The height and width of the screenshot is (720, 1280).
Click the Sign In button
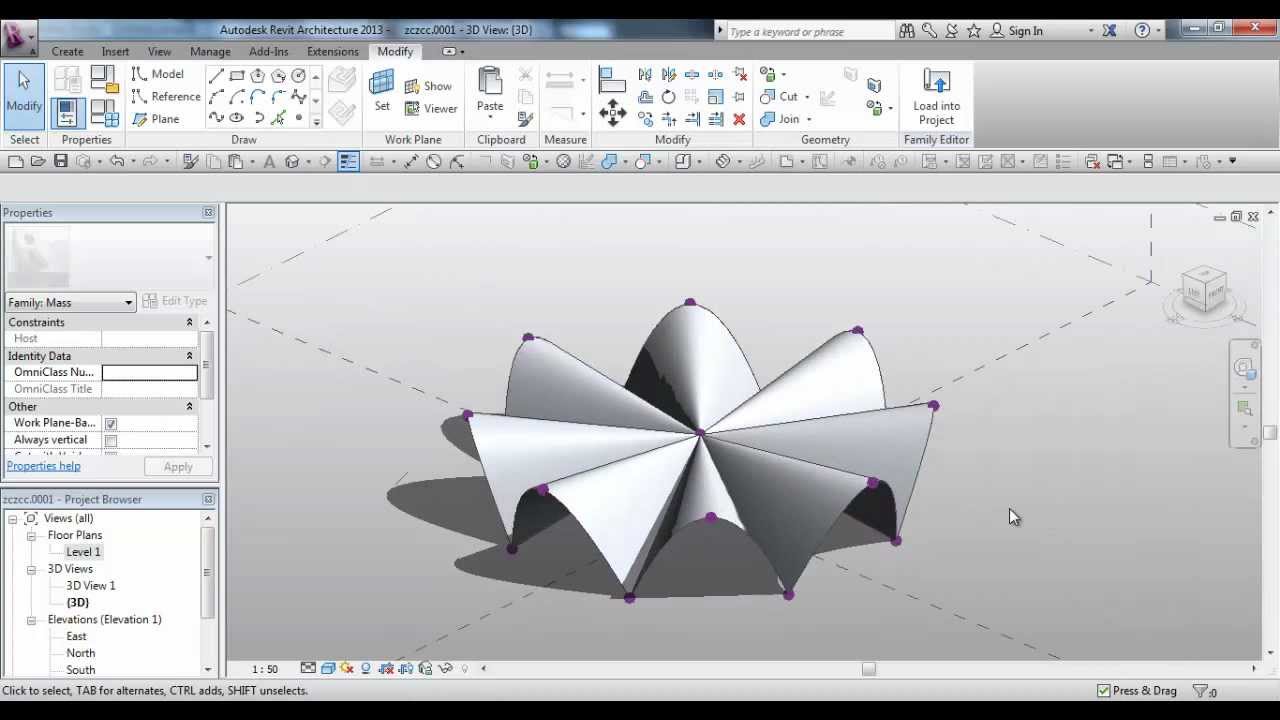click(x=1016, y=31)
